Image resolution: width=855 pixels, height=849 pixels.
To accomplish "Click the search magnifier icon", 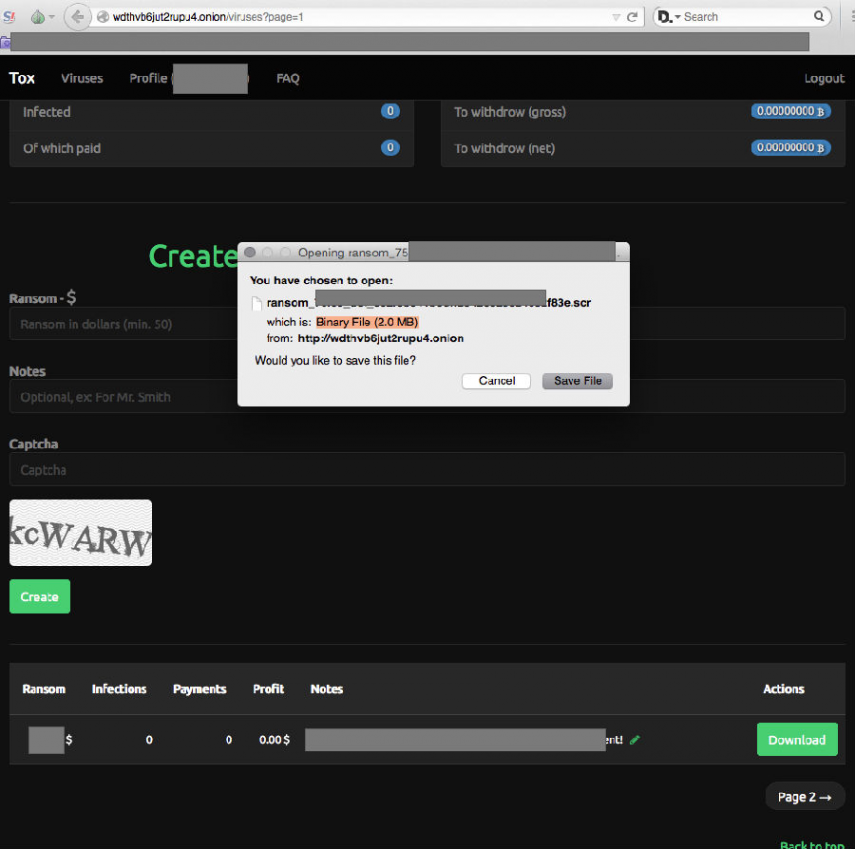I will click(x=819, y=16).
